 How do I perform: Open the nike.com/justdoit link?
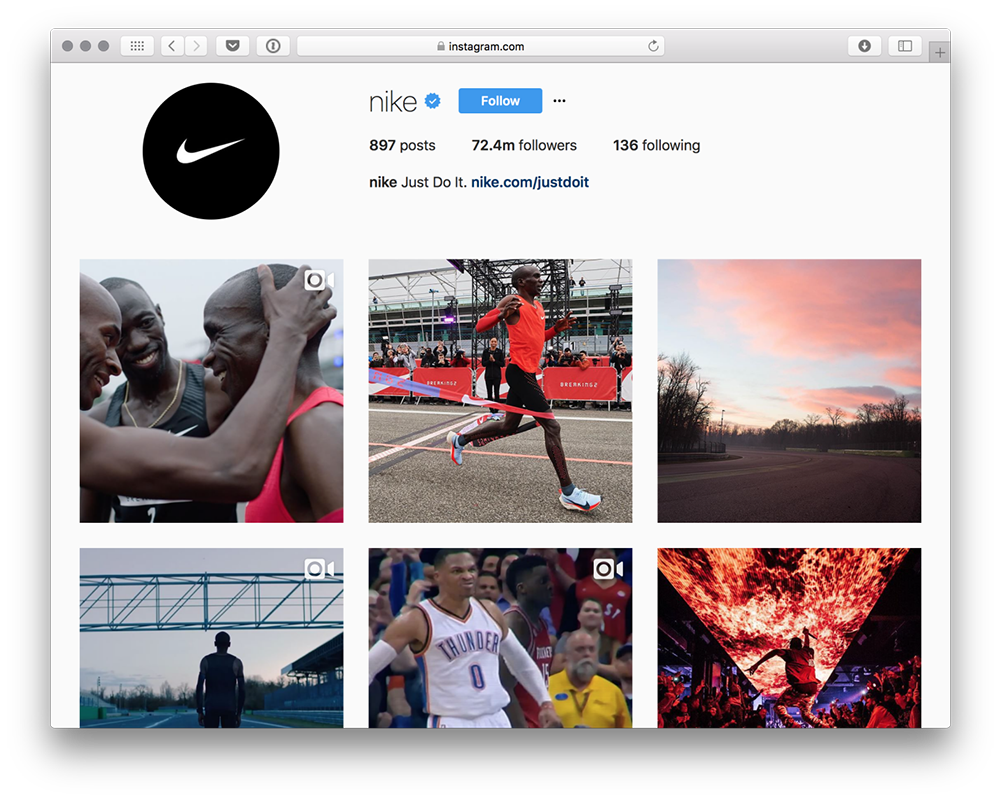point(530,183)
